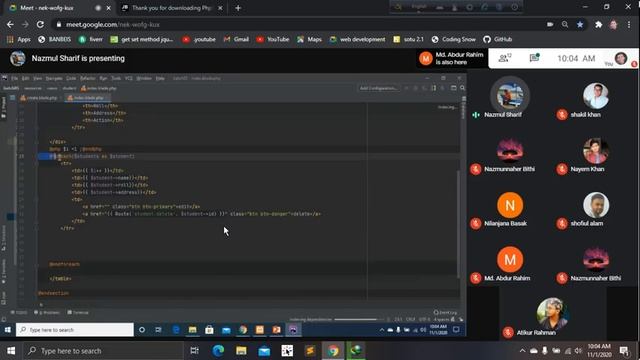Open Add Configuration dropdown in PhpStorm
The image size is (640, 360).
click(x=378, y=88)
